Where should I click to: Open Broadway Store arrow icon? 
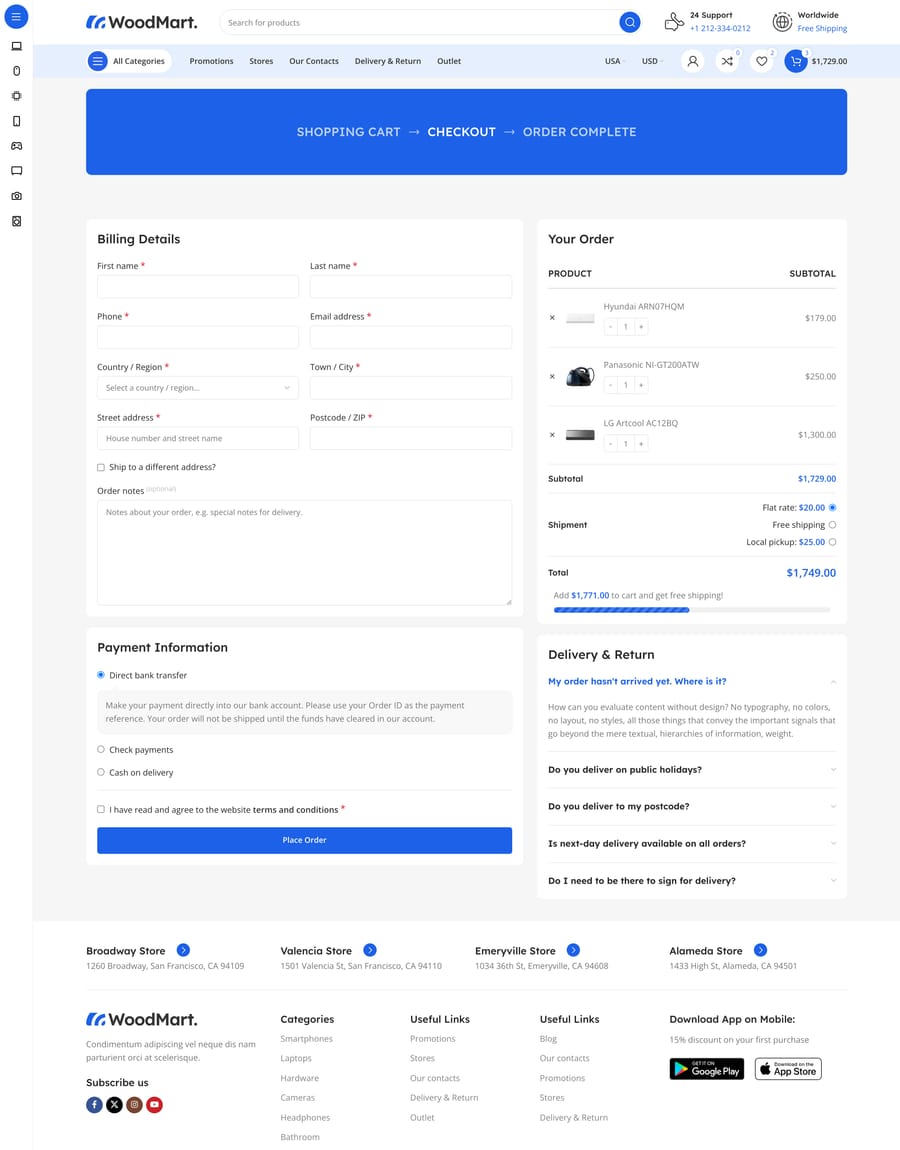click(x=183, y=950)
